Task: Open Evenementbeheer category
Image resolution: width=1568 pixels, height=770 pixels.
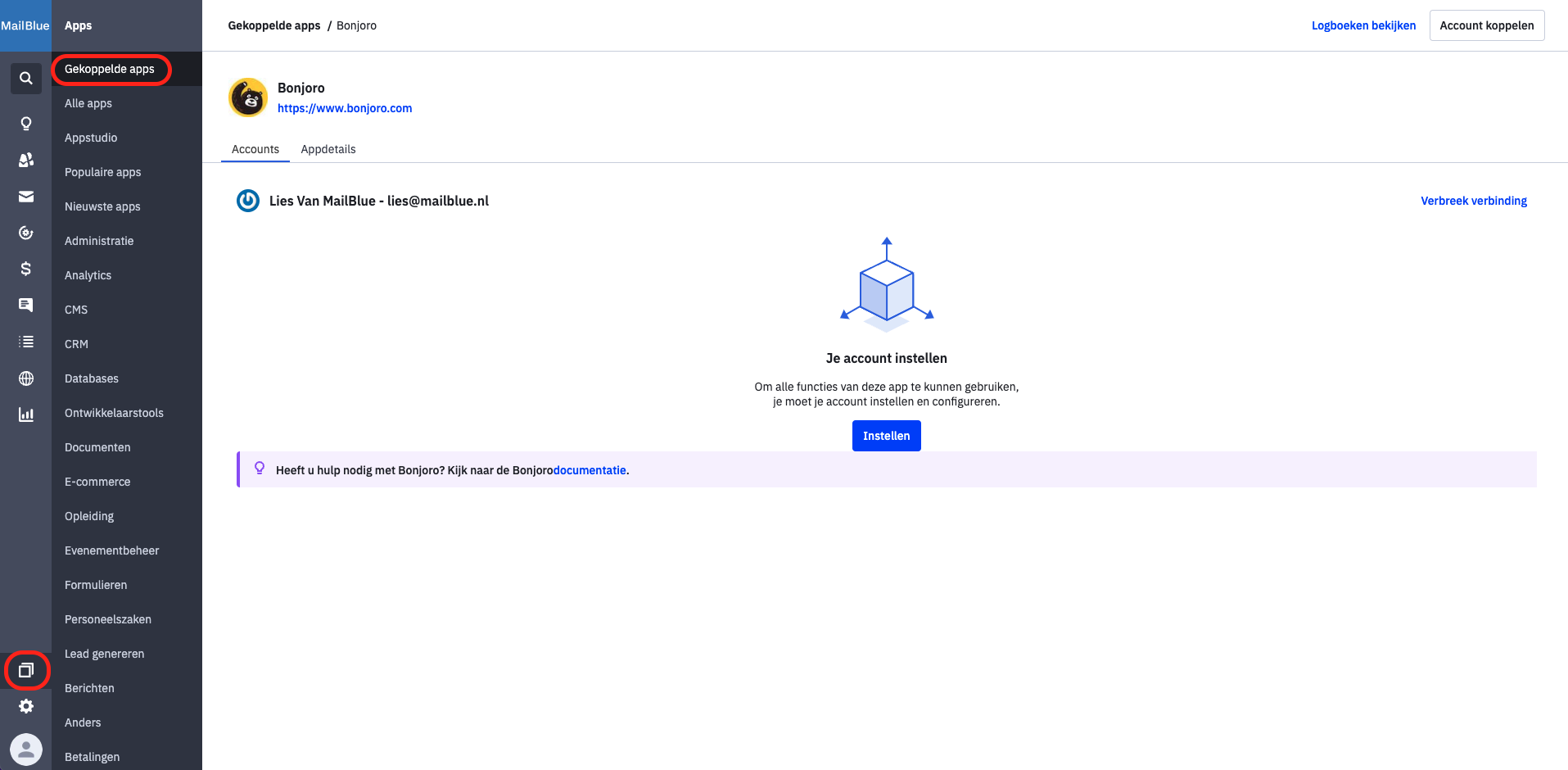Action: coord(127,550)
